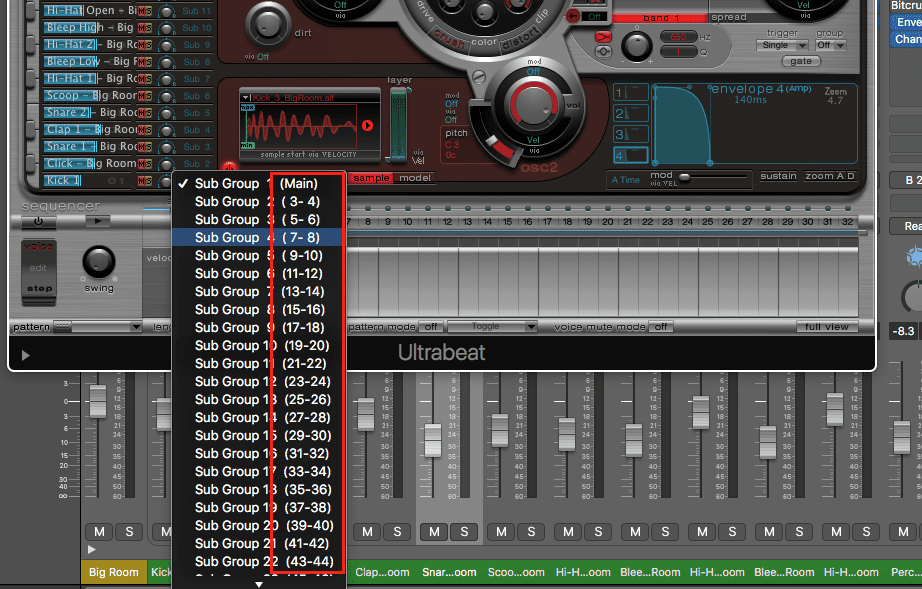Viewport: 922px width, 589px height.
Task: Click the gate button
Action: click(x=801, y=61)
